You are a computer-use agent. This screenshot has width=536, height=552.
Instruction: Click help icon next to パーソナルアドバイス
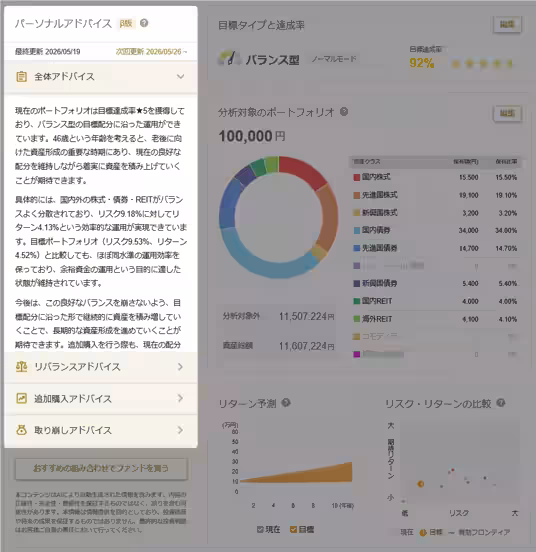pyautogui.click(x=144, y=23)
